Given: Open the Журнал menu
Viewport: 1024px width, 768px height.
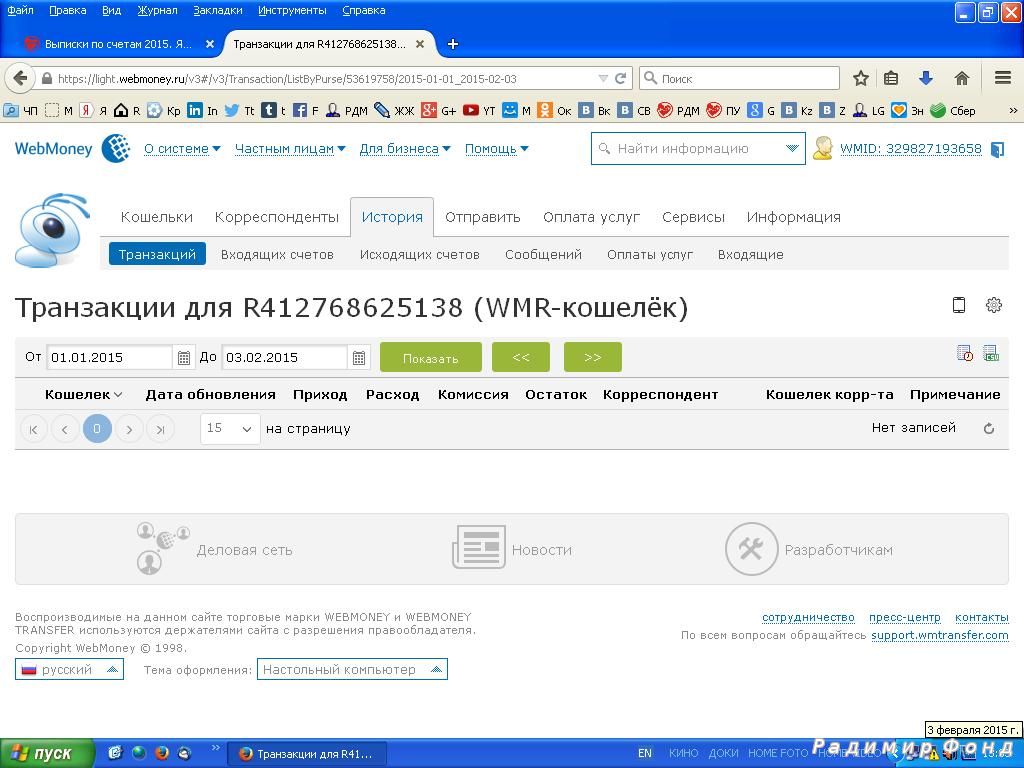Looking at the screenshot, I should [157, 10].
